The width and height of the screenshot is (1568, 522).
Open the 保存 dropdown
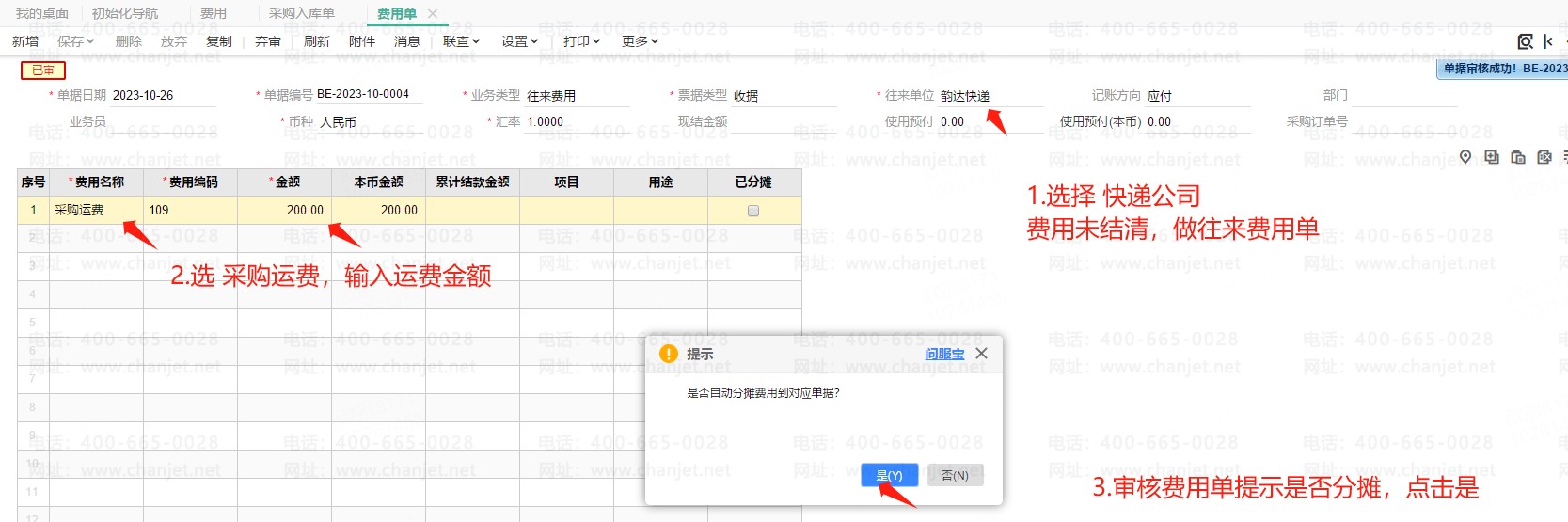[75, 41]
